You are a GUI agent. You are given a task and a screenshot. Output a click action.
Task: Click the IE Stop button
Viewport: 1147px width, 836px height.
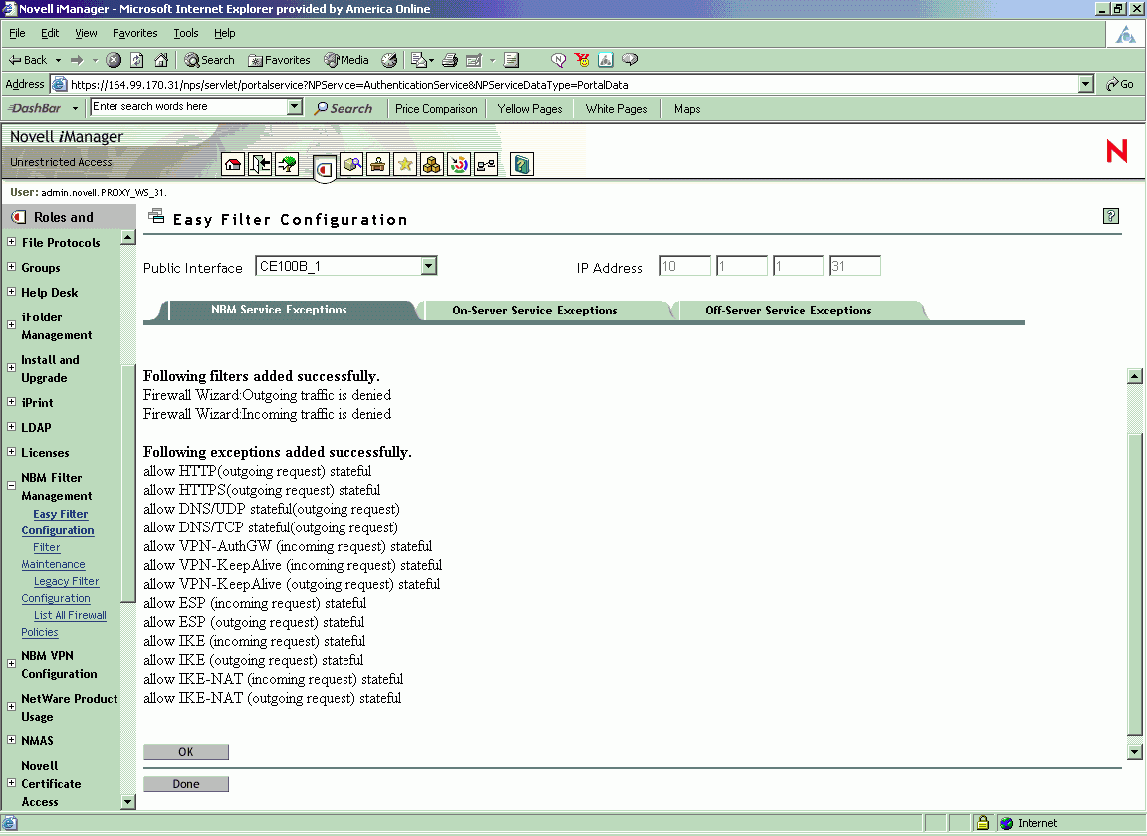113,60
